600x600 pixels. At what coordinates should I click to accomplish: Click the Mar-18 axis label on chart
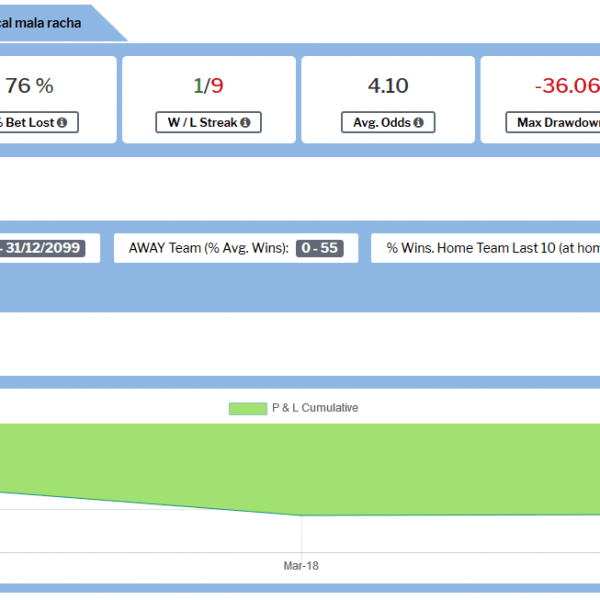click(300, 565)
